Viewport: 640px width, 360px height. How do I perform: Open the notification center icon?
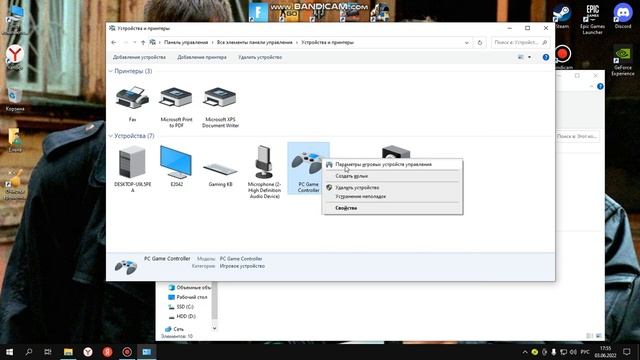tap(627, 352)
